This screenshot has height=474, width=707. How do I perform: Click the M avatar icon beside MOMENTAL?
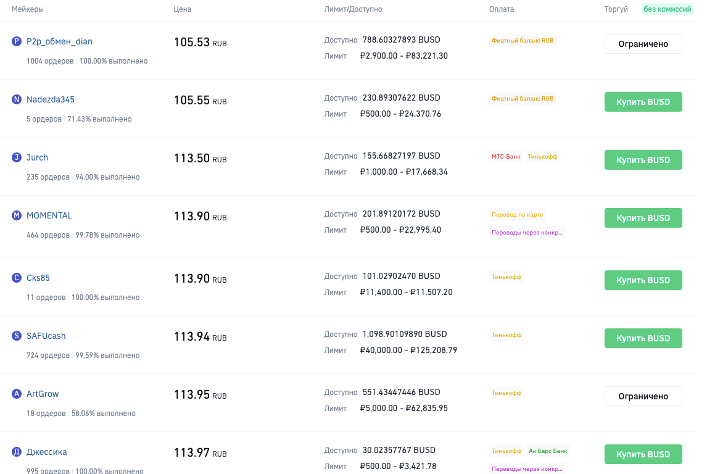(16, 216)
